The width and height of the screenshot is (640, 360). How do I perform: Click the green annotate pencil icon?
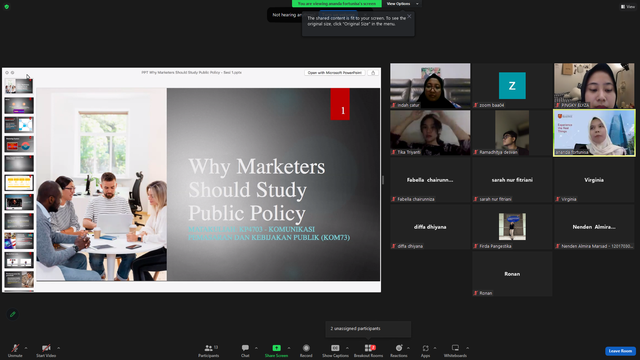pos(13,314)
